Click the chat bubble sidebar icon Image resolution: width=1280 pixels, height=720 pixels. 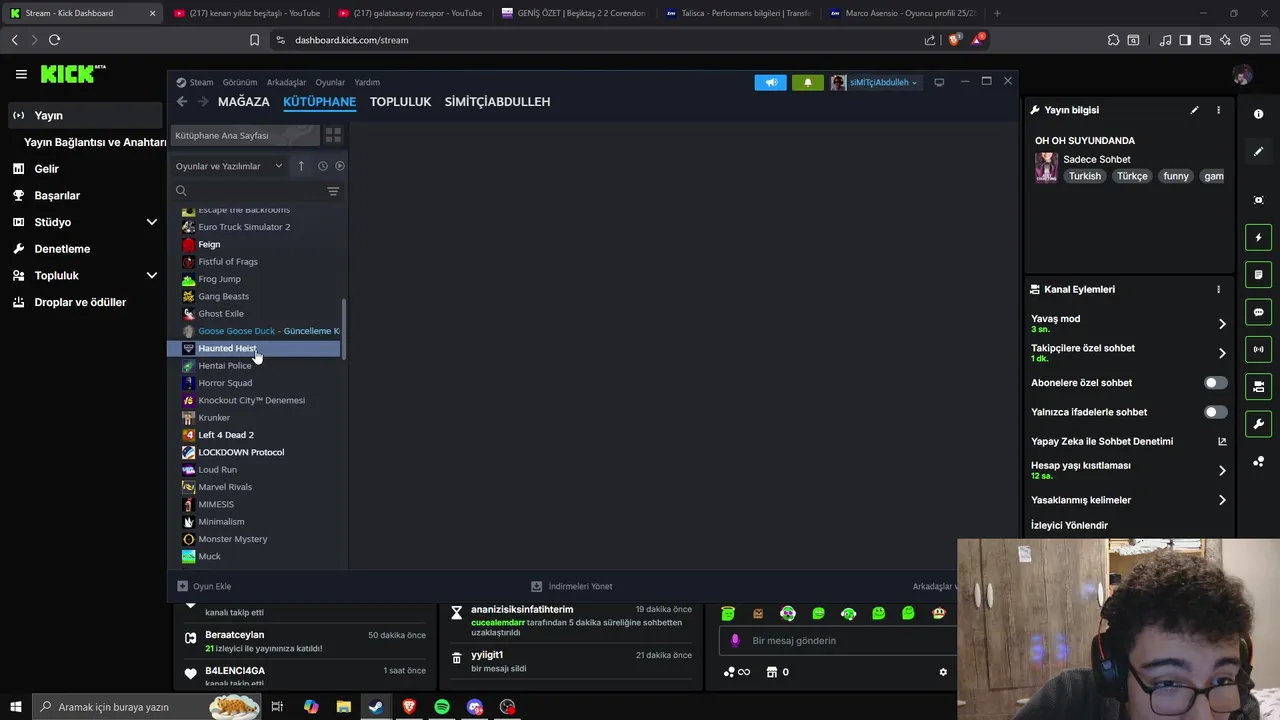(1258, 312)
